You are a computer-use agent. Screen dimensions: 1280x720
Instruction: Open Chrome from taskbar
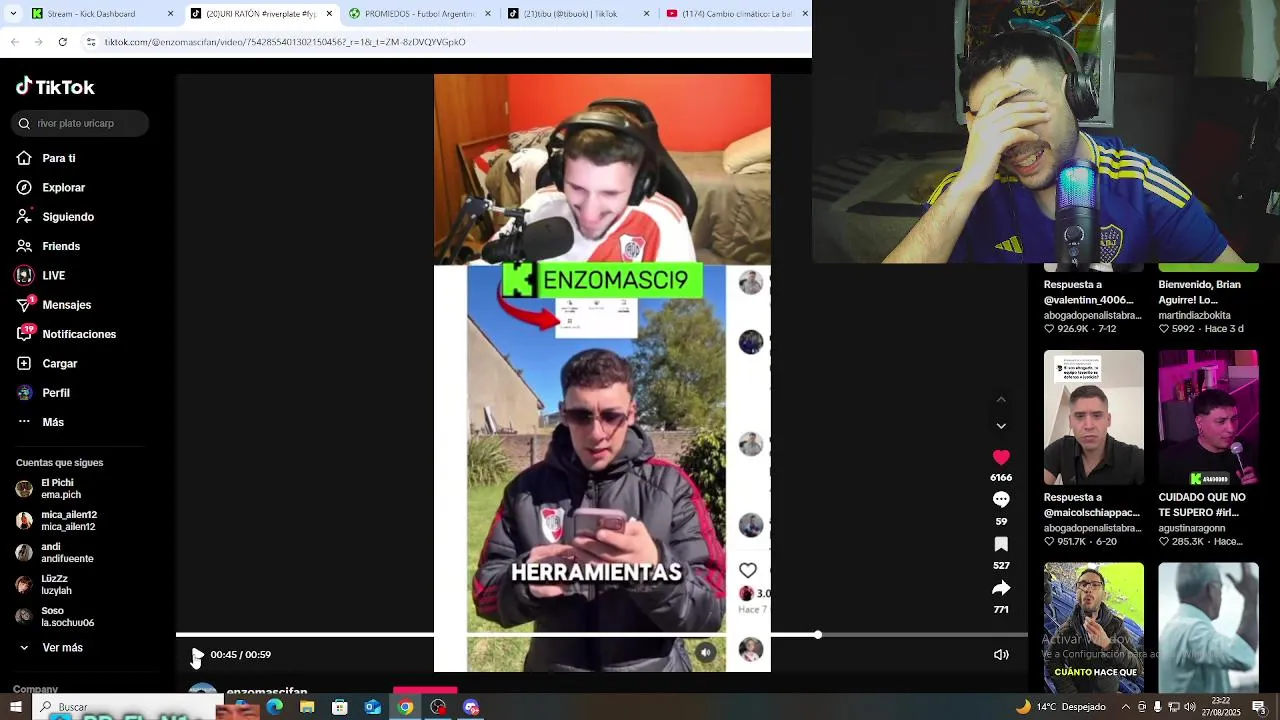(405, 707)
